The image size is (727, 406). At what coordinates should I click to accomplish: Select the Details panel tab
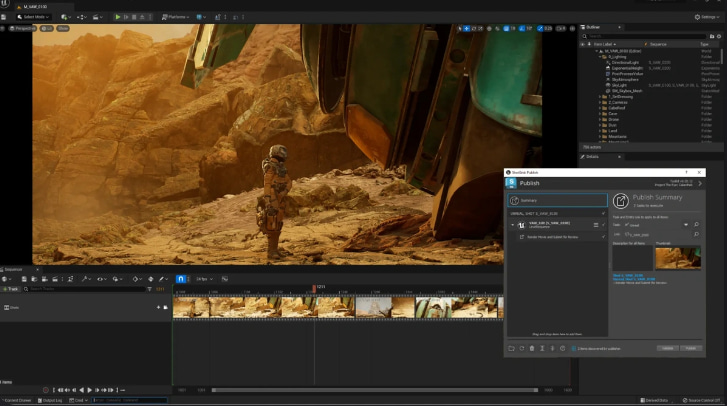tap(593, 157)
